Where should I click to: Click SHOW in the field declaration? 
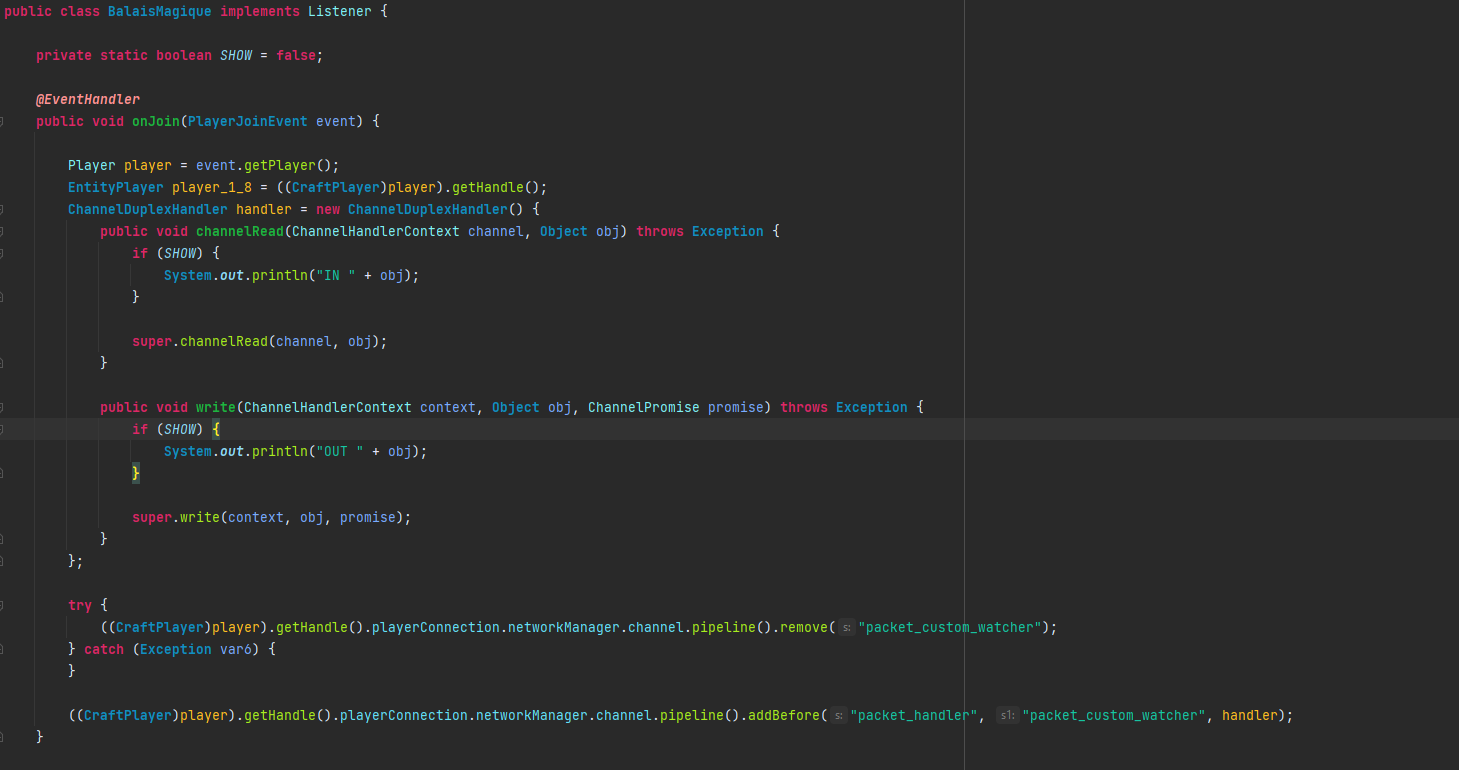click(x=236, y=55)
